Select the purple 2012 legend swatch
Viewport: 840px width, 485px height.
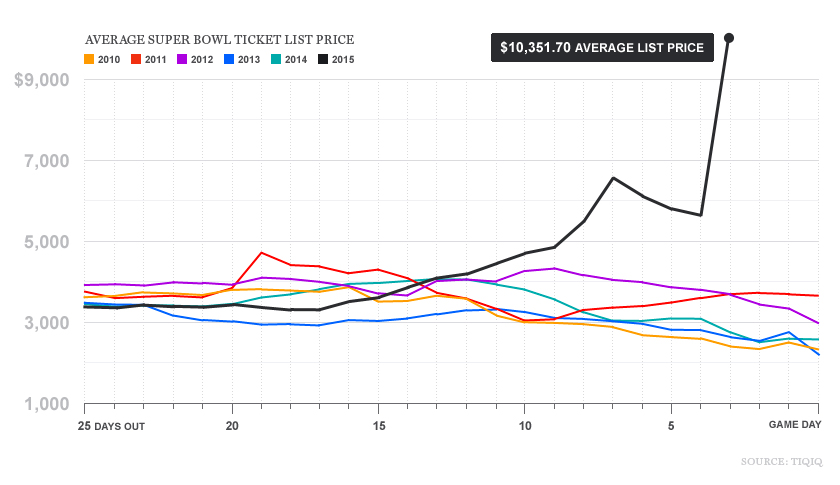point(183,59)
